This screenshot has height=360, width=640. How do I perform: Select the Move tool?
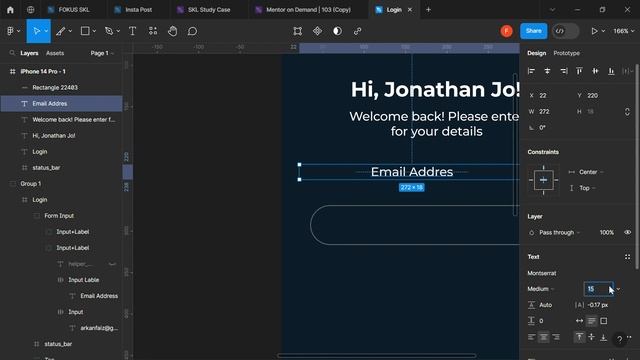click(x=36, y=31)
